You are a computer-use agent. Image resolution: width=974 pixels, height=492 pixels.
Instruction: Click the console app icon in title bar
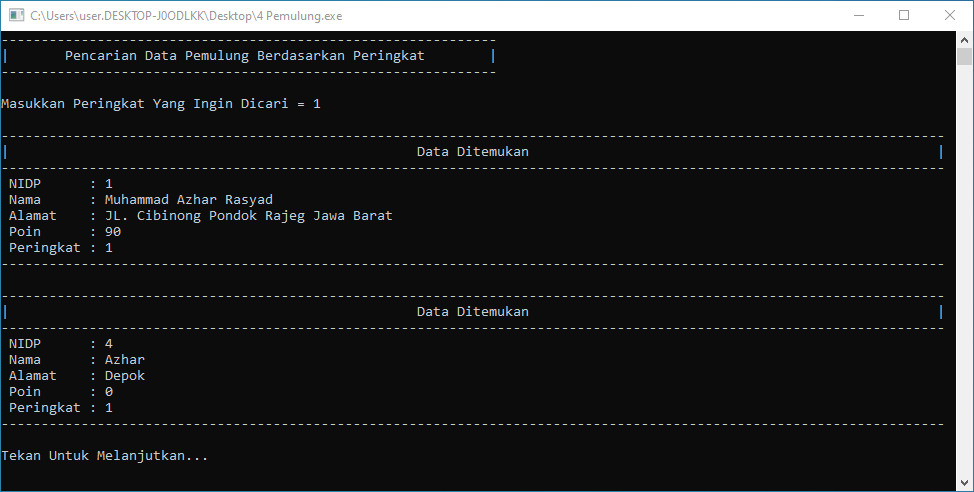(17, 16)
